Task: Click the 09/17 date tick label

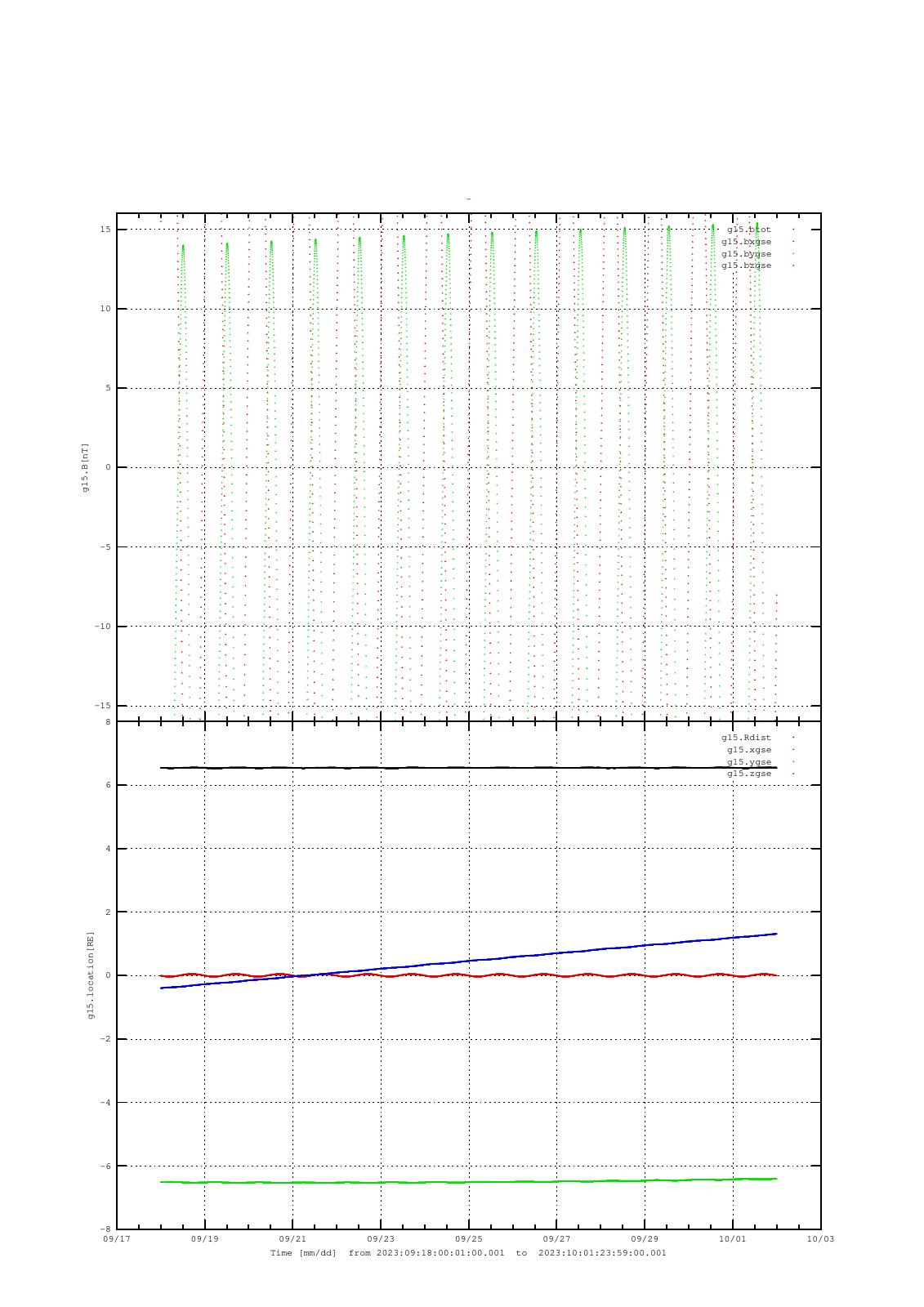Action: point(117,1239)
